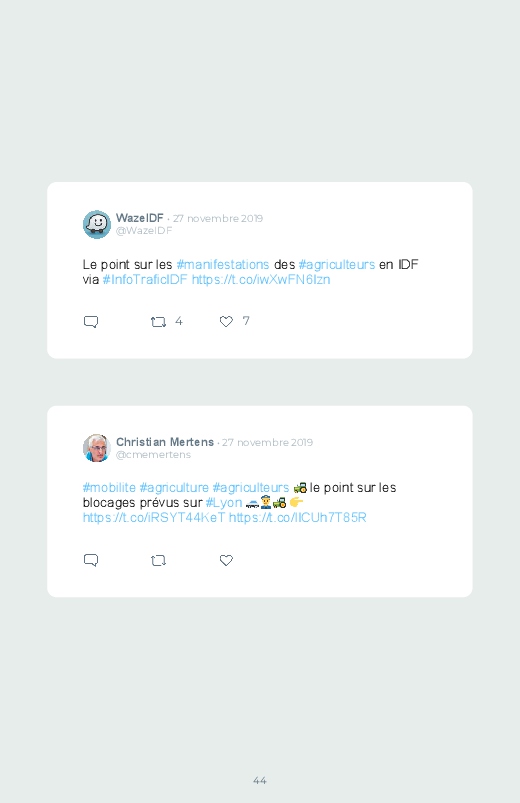
Task: Click the retweet icon on WazeIDF tweet
Action: [x=158, y=322]
